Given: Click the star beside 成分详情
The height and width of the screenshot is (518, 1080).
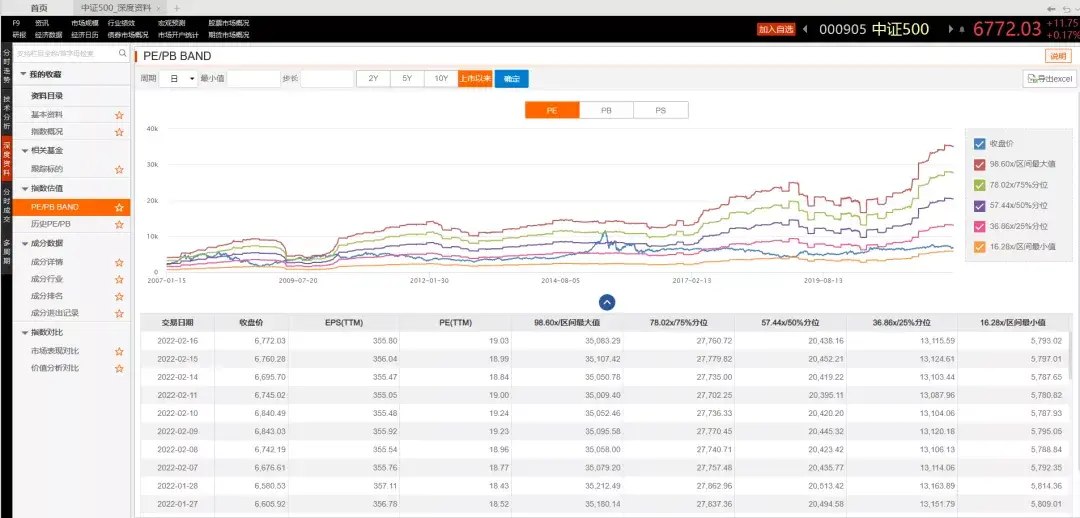Looking at the screenshot, I should [119, 262].
